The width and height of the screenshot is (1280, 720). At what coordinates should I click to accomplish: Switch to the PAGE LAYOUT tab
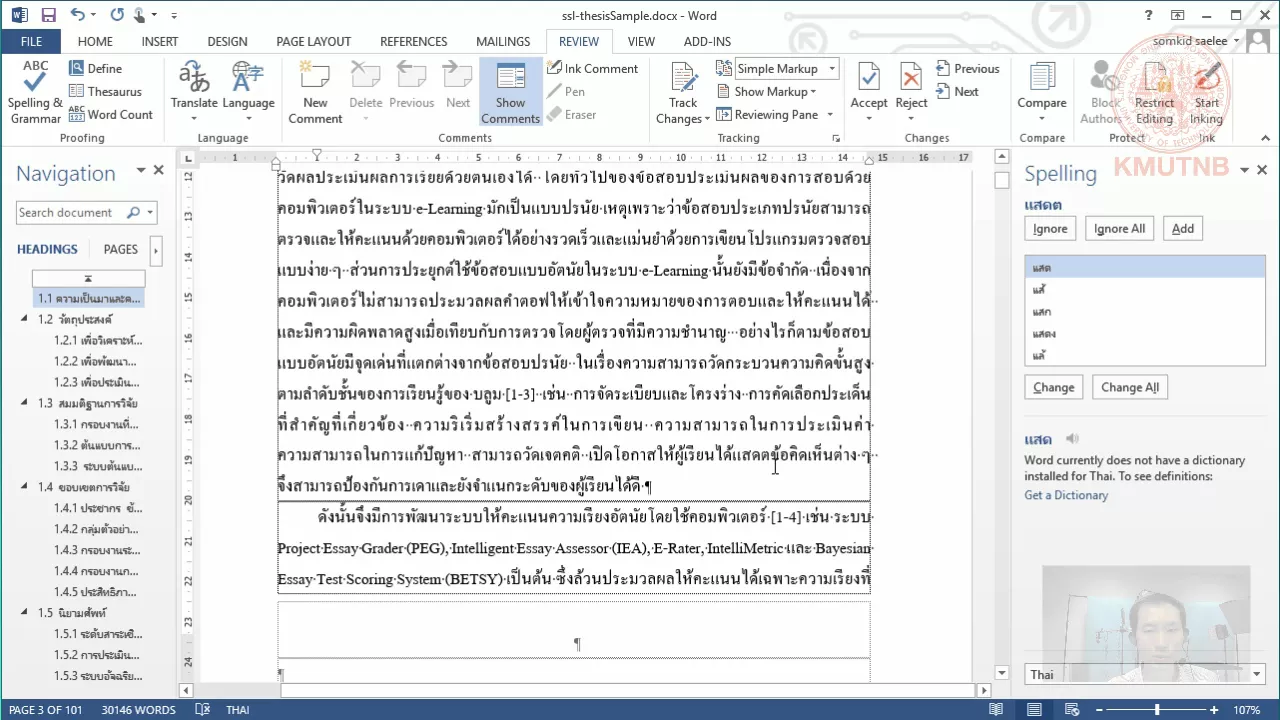click(x=313, y=41)
